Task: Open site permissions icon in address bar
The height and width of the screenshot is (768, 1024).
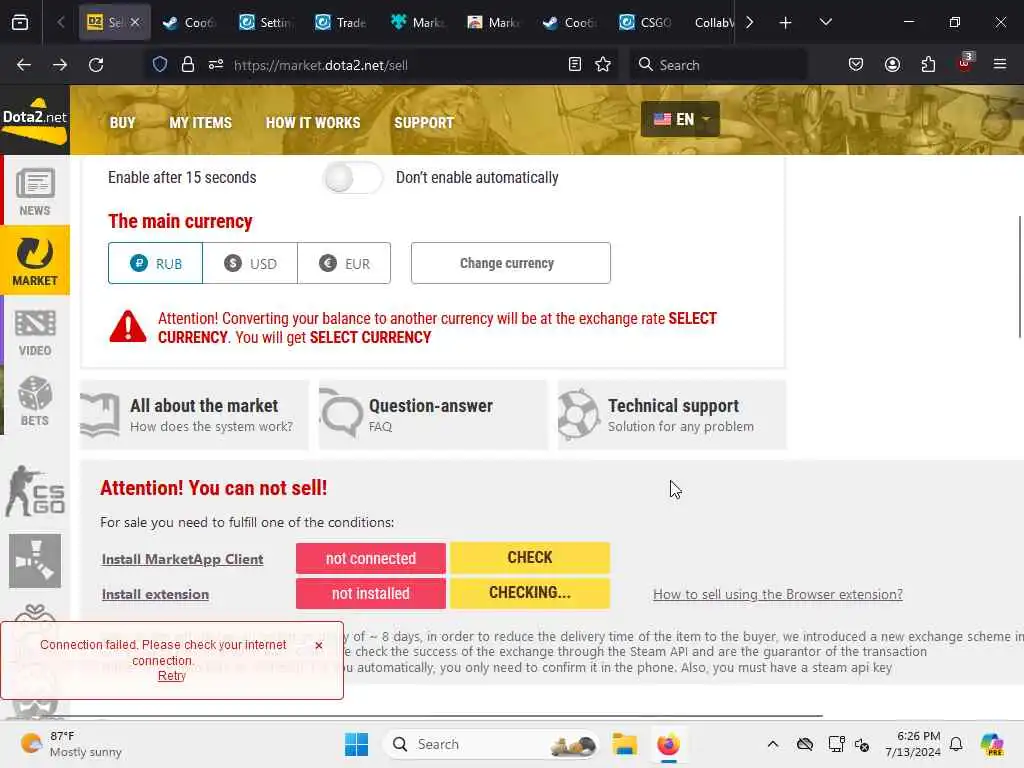Action: 216,65
